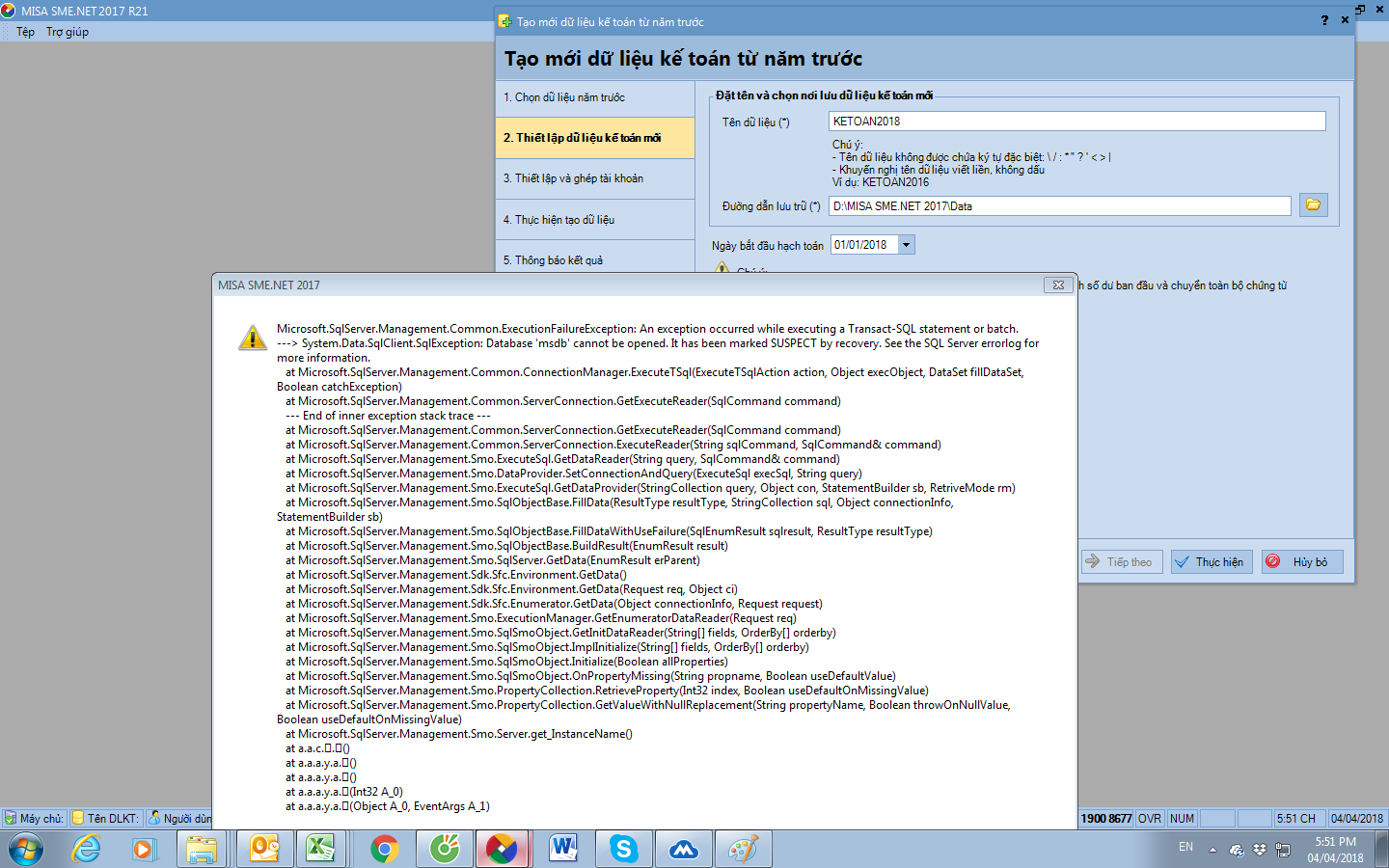Open the Trợ giúp menu
Viewport: 1389px width, 868px height.
tap(68, 32)
